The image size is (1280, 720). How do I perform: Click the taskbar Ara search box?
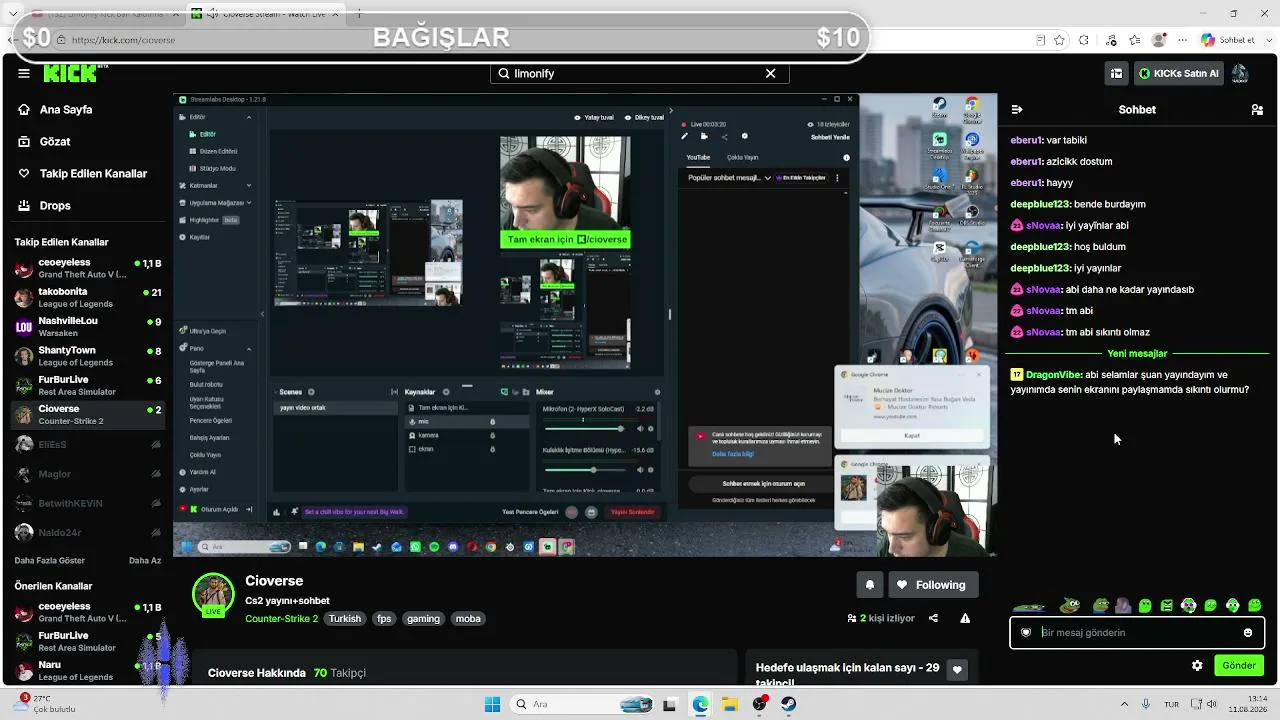tap(582, 704)
